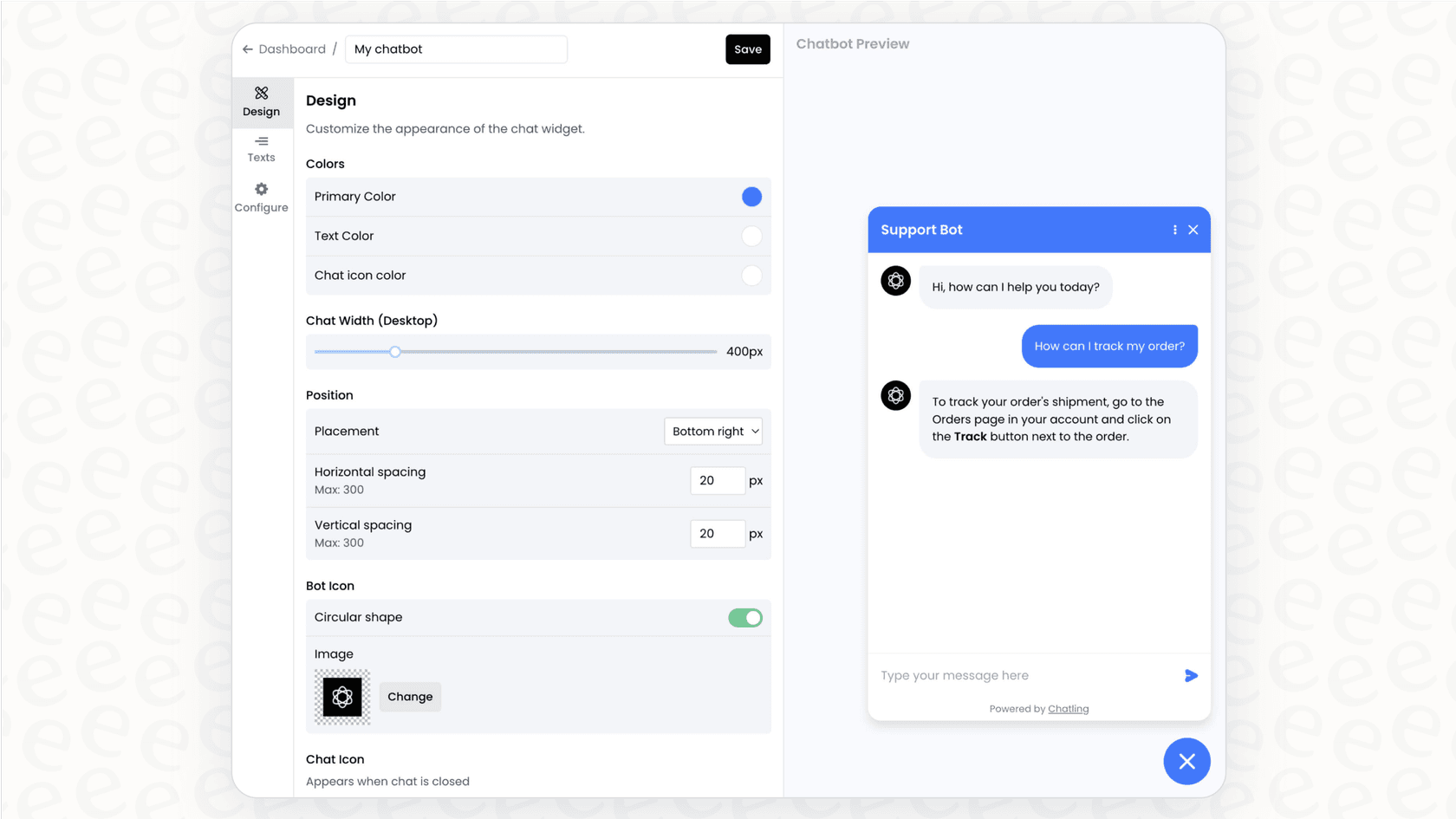Click the blue chat bubble close icon
The height and width of the screenshot is (819, 1456).
[1186, 761]
